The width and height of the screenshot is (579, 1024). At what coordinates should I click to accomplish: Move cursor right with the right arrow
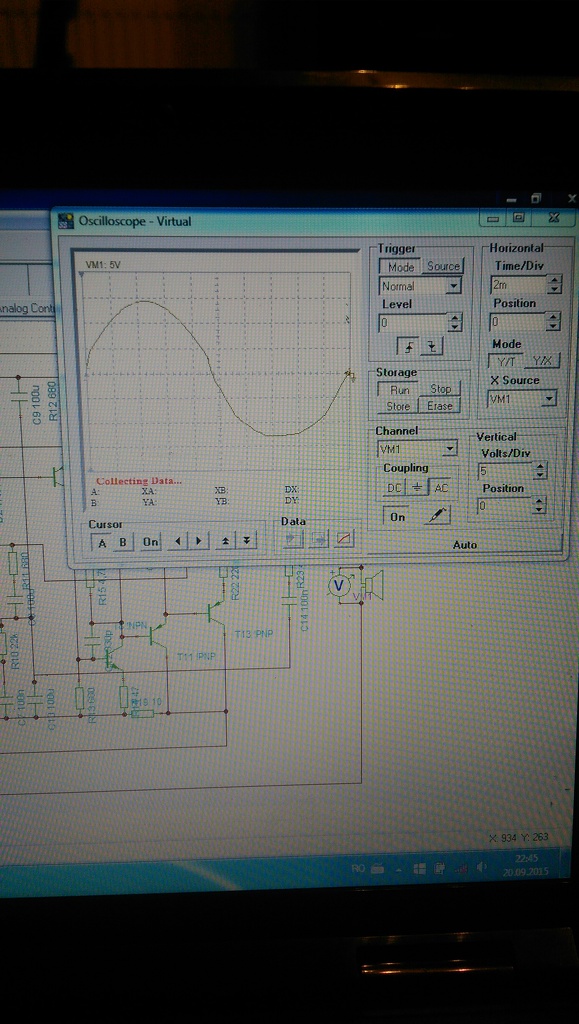click(x=198, y=541)
